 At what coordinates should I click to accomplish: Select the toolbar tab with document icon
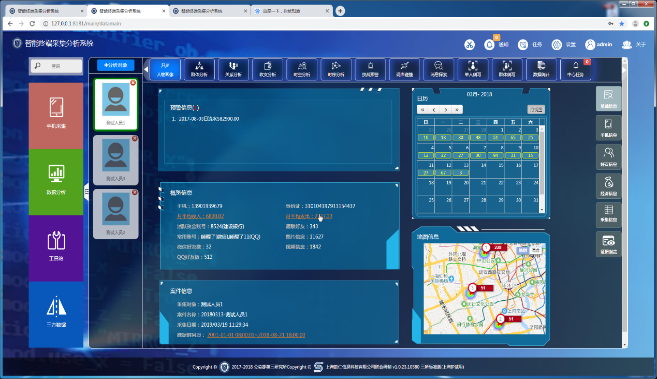click(x=268, y=69)
